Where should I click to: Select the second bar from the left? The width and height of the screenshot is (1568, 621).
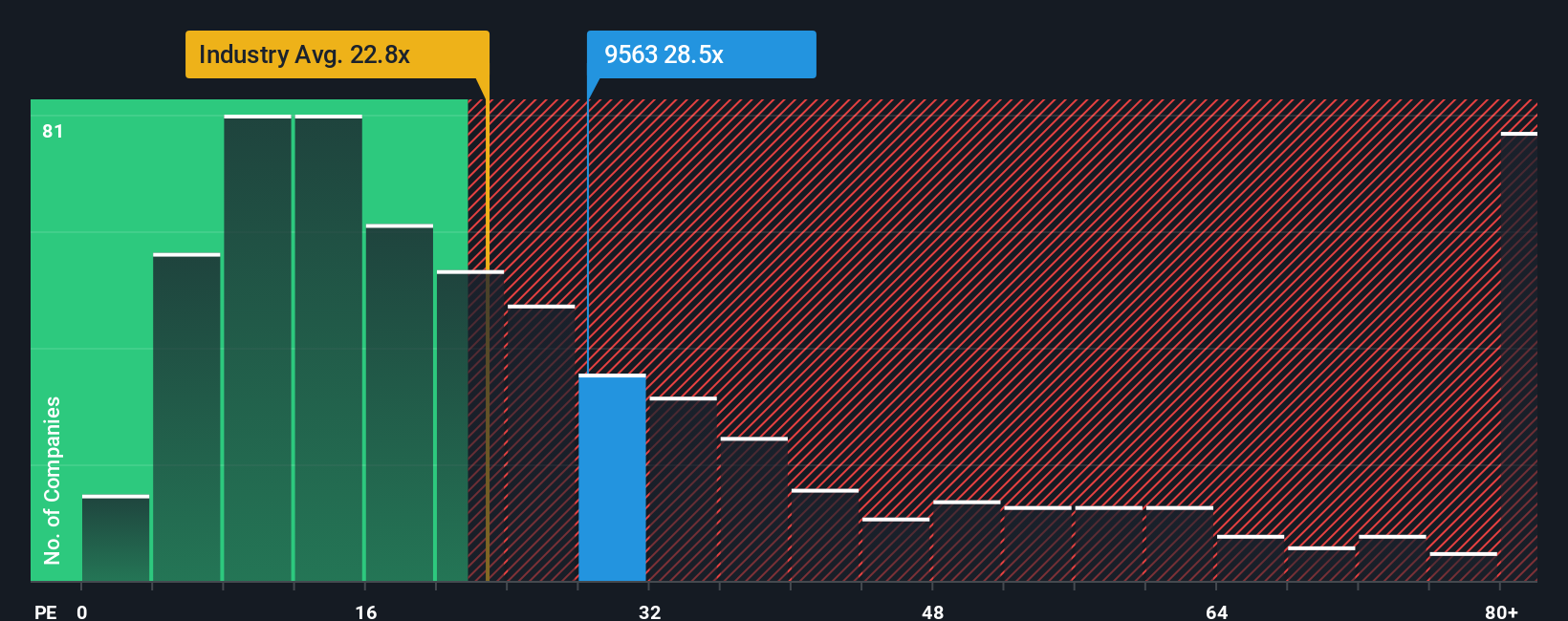coord(186,418)
